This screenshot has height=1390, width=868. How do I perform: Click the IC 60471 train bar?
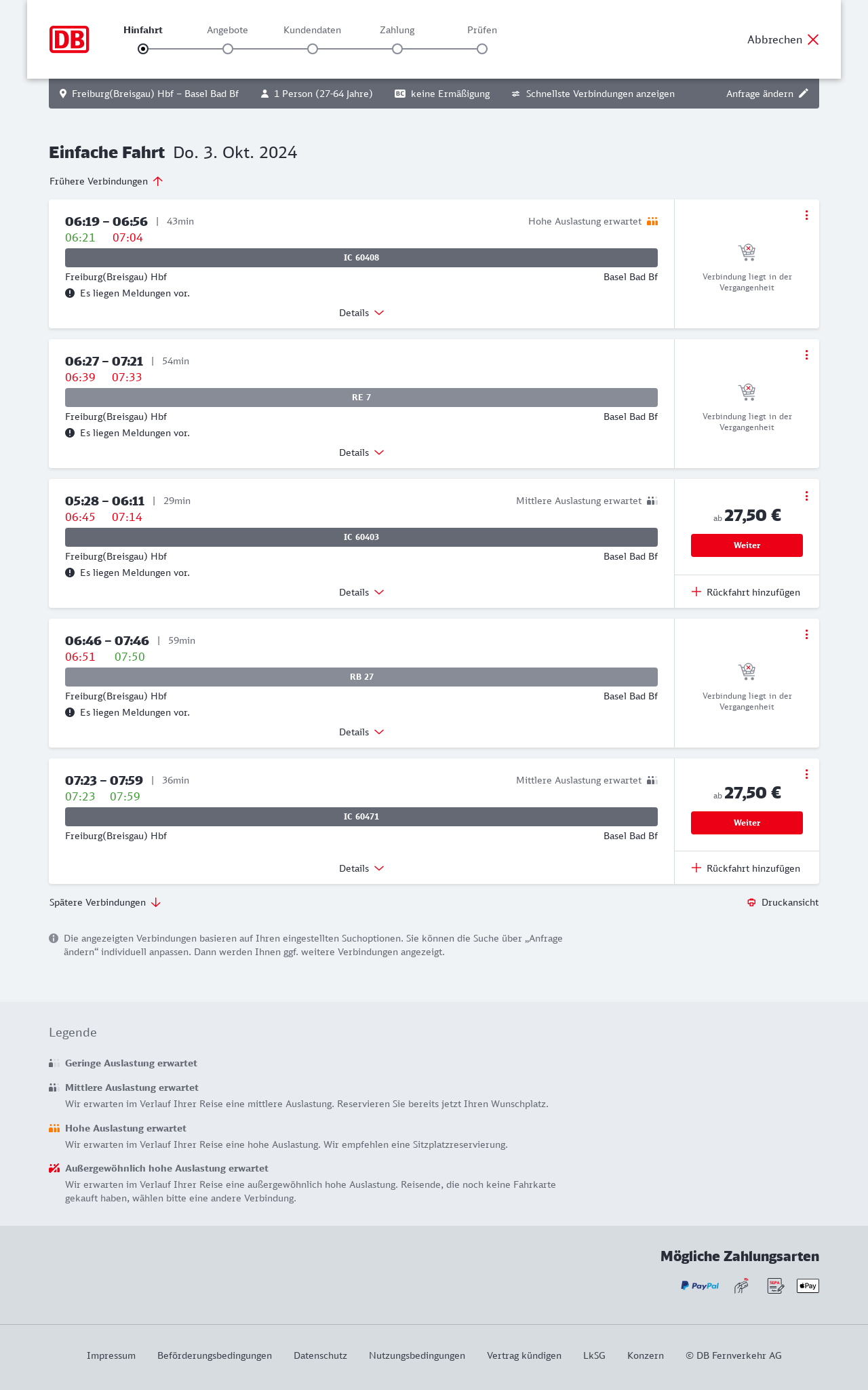(x=361, y=817)
